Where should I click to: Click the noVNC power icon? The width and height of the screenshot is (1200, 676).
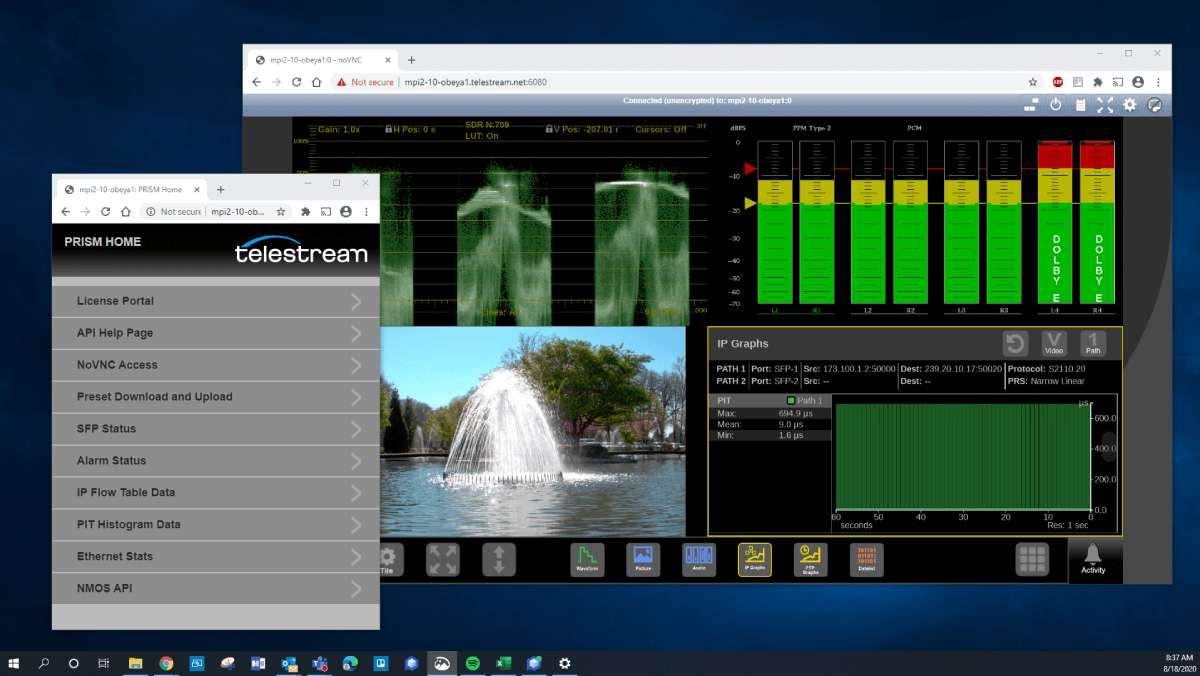point(1056,104)
